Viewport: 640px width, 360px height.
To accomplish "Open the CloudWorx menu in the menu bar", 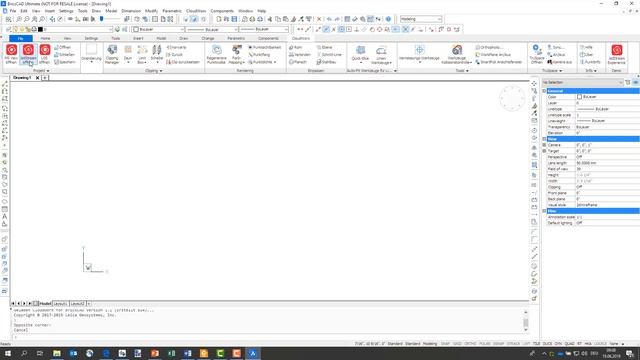I will point(196,11).
